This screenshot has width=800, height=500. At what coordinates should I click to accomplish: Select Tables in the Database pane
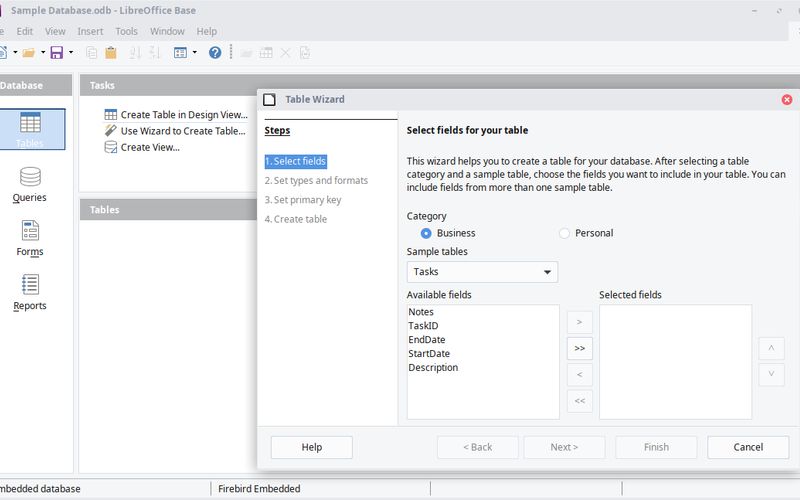coord(30,129)
